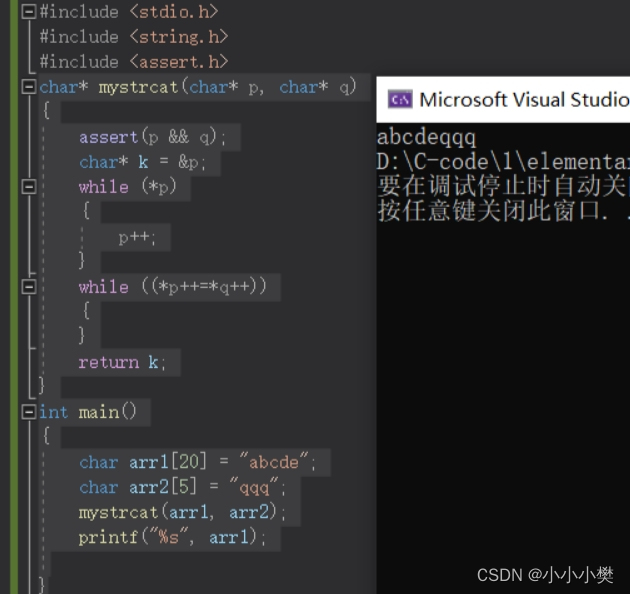Click the main function name

point(99,412)
